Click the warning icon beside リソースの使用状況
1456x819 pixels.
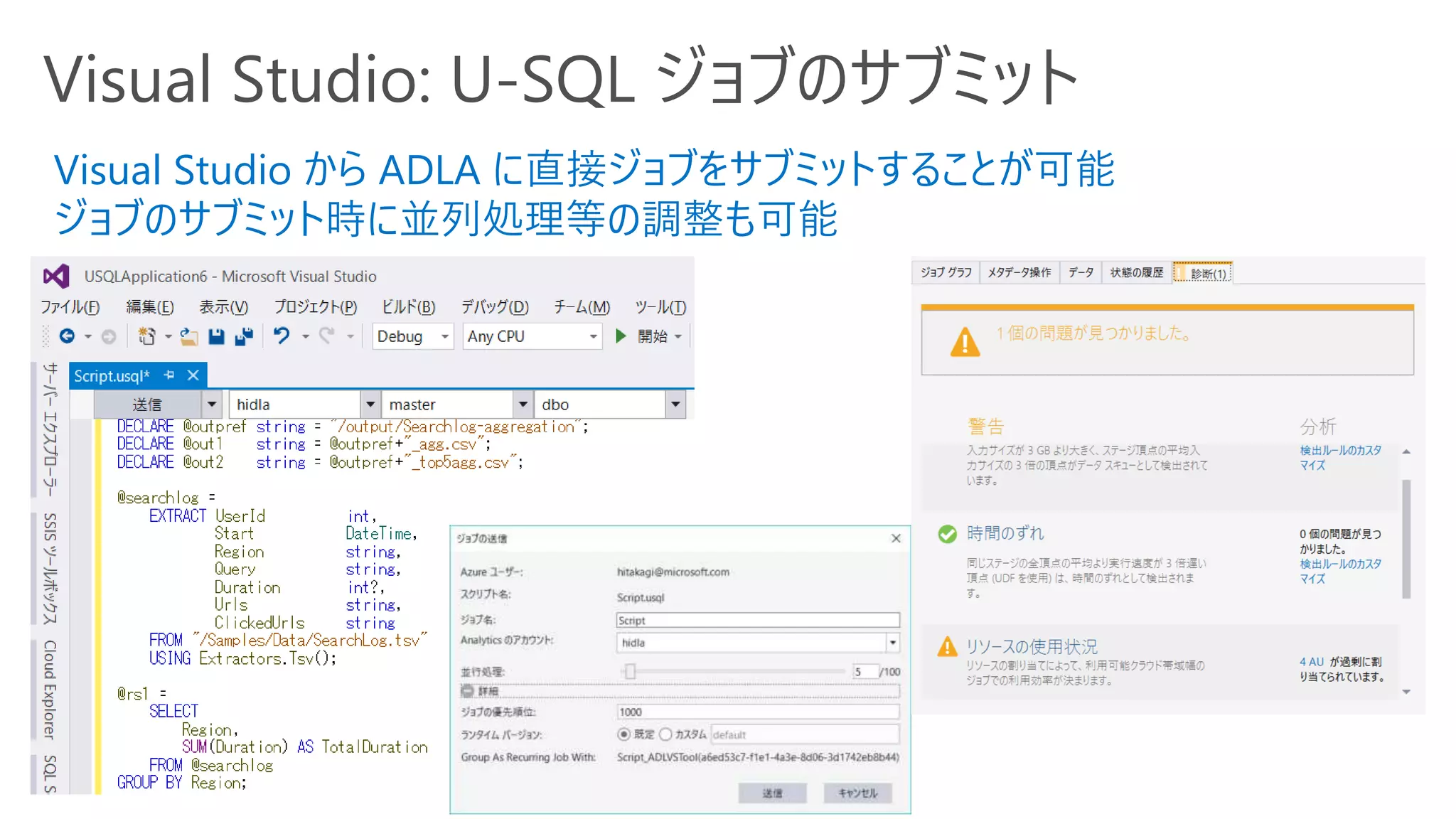947,646
